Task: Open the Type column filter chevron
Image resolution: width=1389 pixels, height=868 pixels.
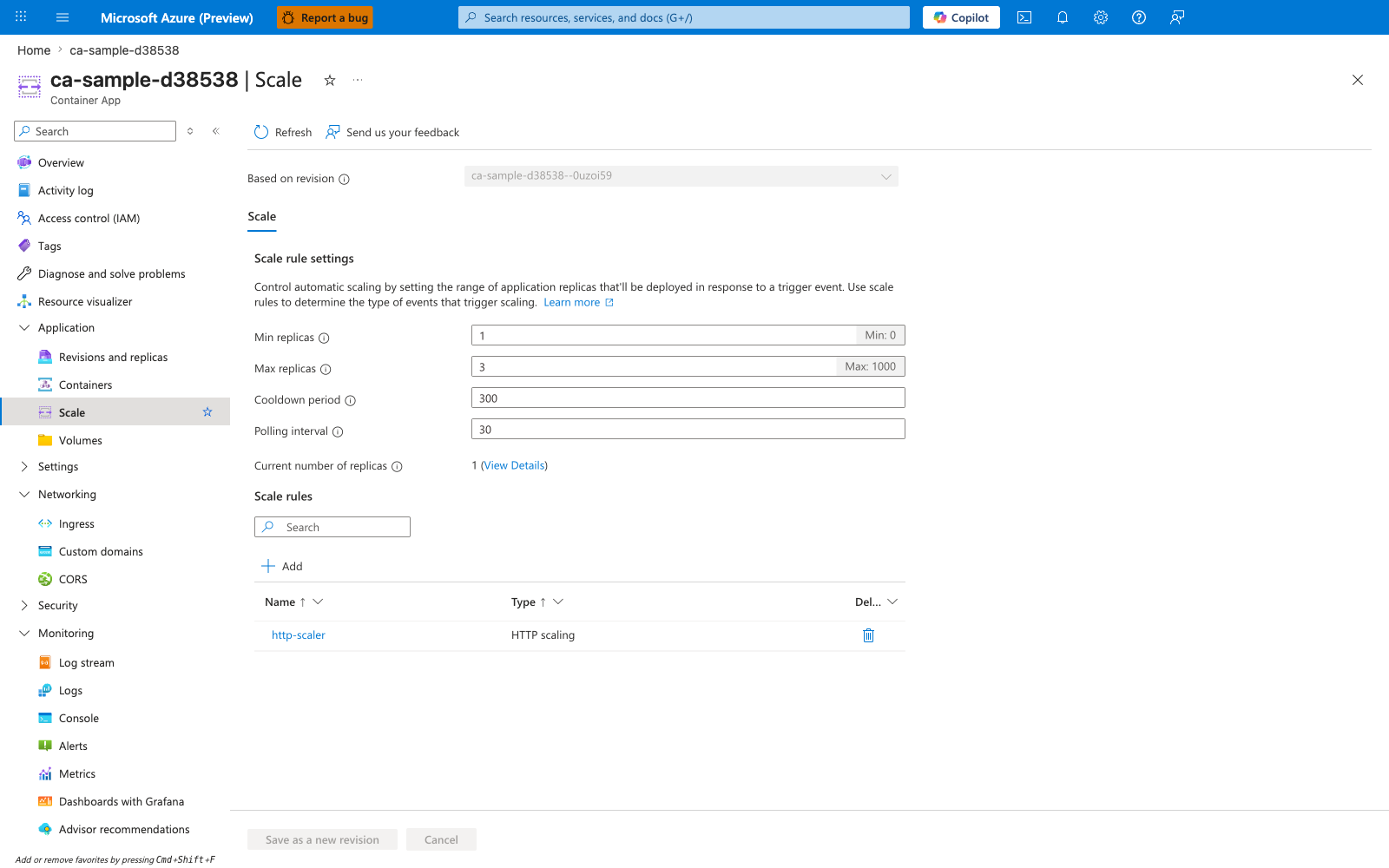Action: pos(558,602)
